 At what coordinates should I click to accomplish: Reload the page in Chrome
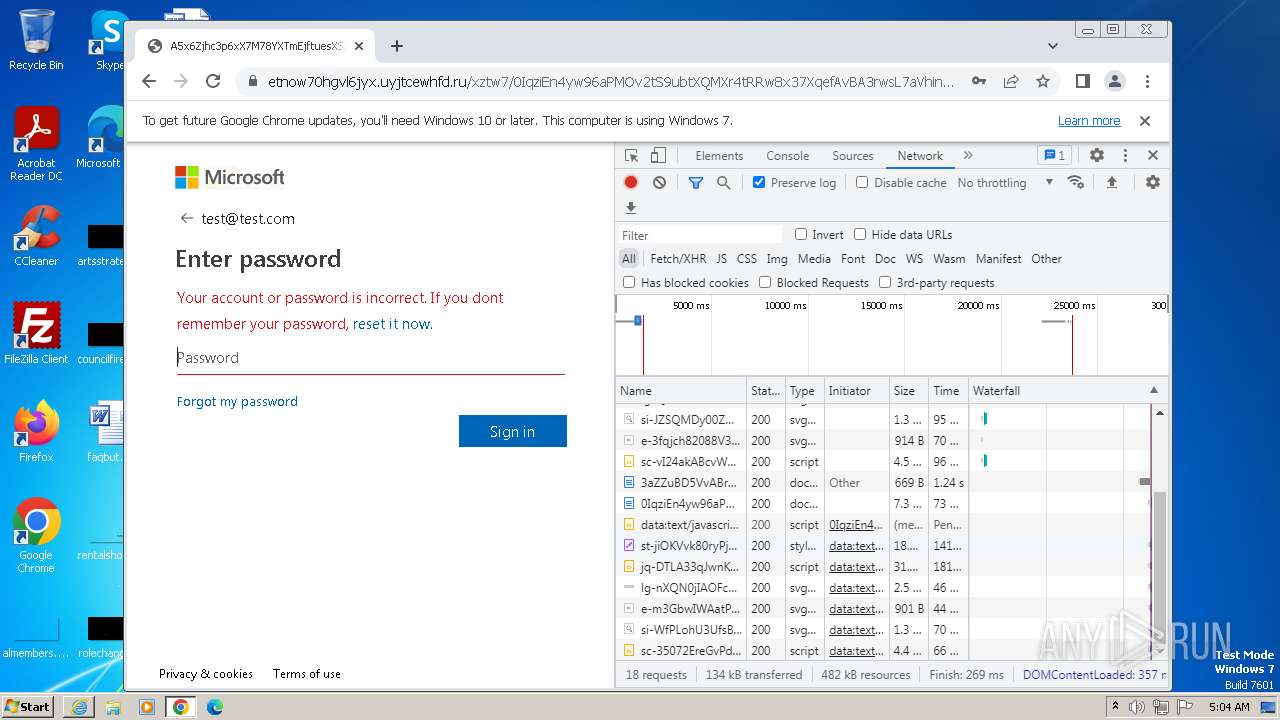[213, 81]
